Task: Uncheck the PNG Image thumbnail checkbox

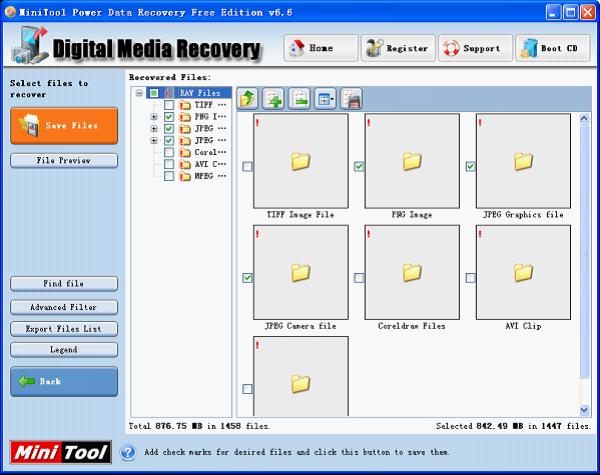Action: 359,166
